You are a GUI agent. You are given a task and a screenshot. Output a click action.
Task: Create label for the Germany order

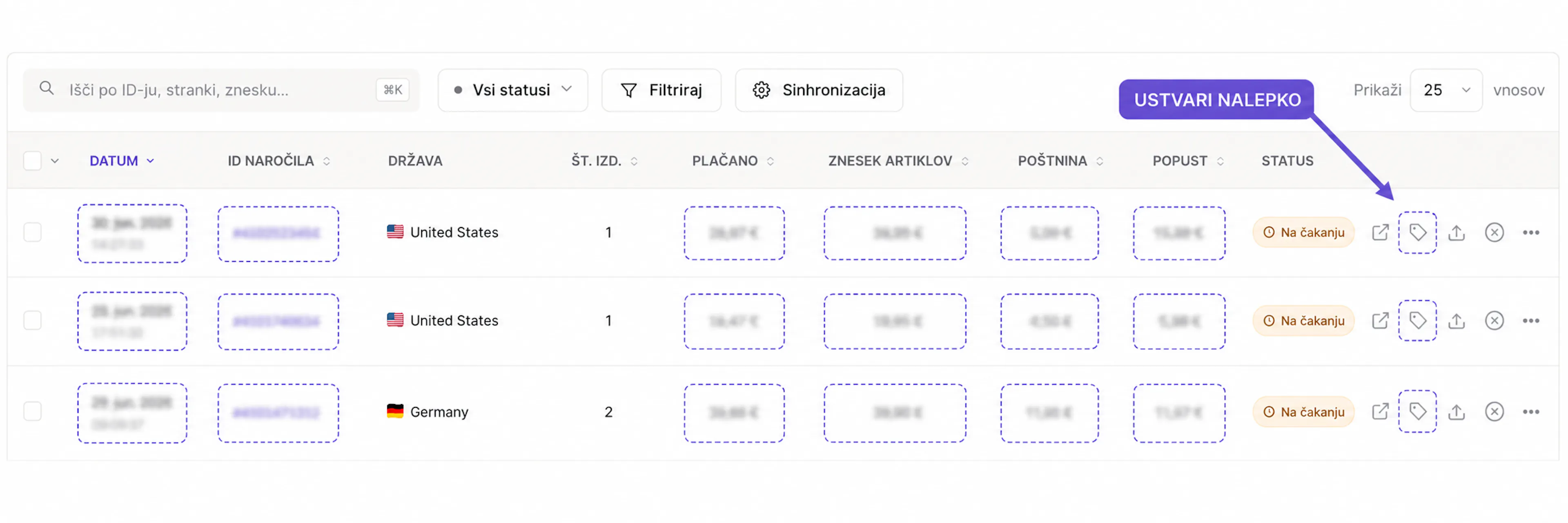(1418, 411)
